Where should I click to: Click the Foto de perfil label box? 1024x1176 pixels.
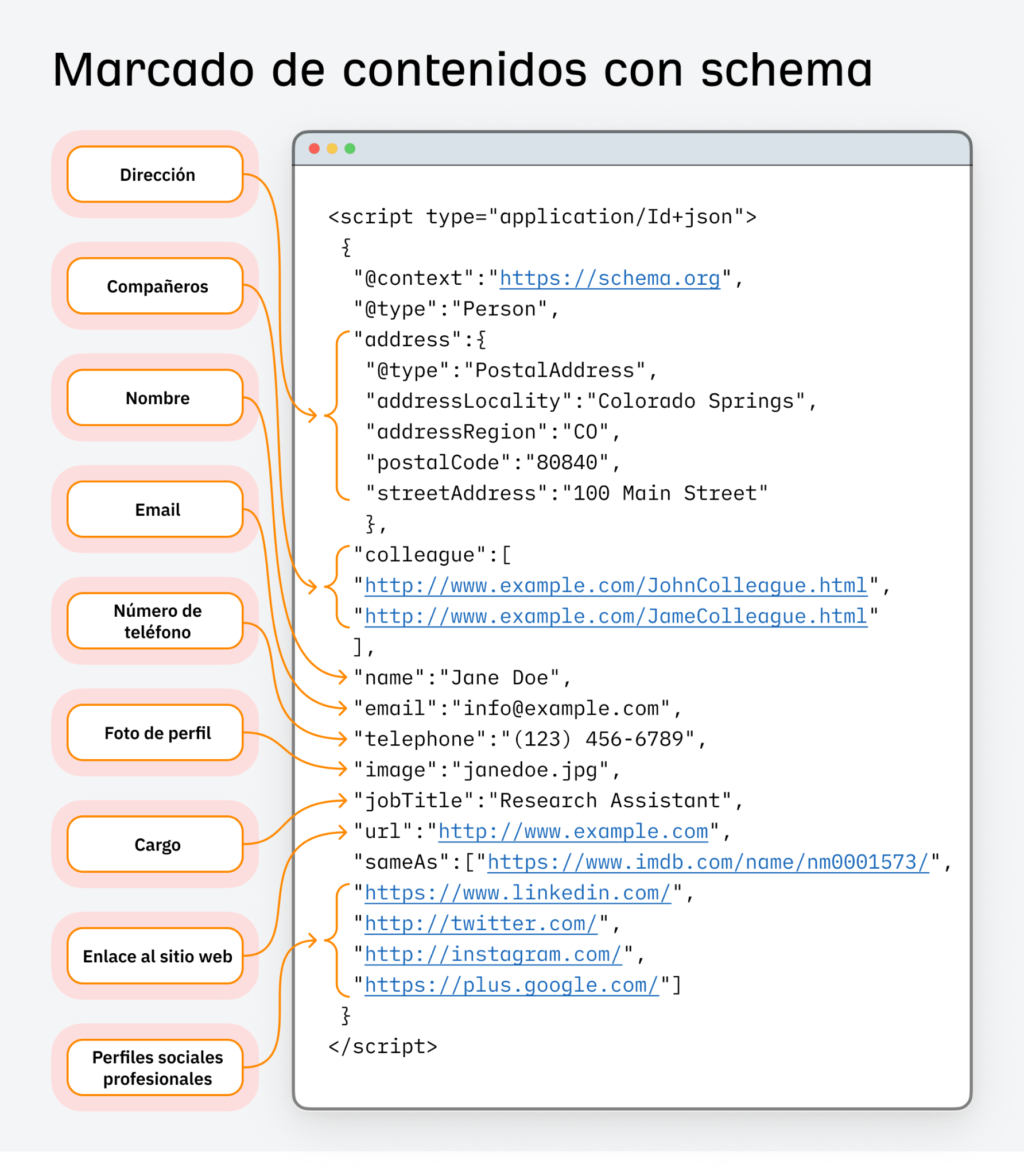click(x=156, y=732)
